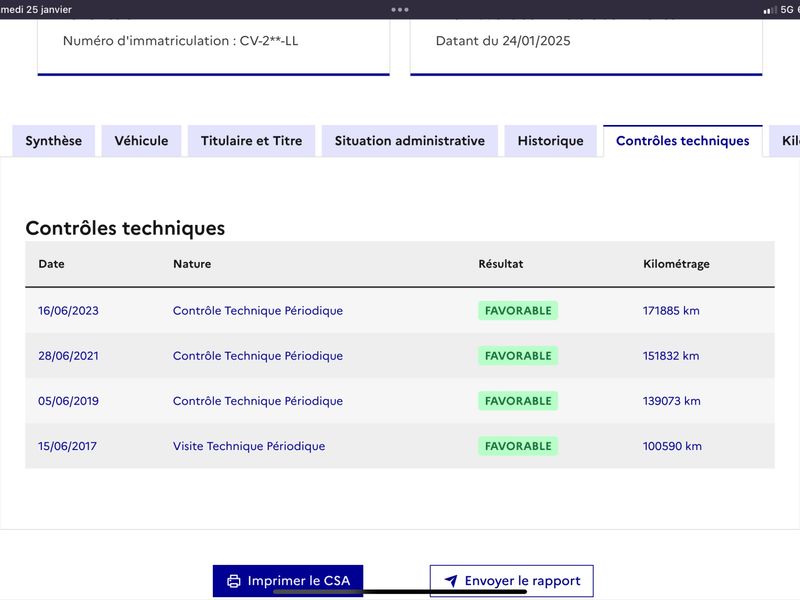The image size is (800, 600).
Task: Go to the Historique tab
Action: [551, 141]
